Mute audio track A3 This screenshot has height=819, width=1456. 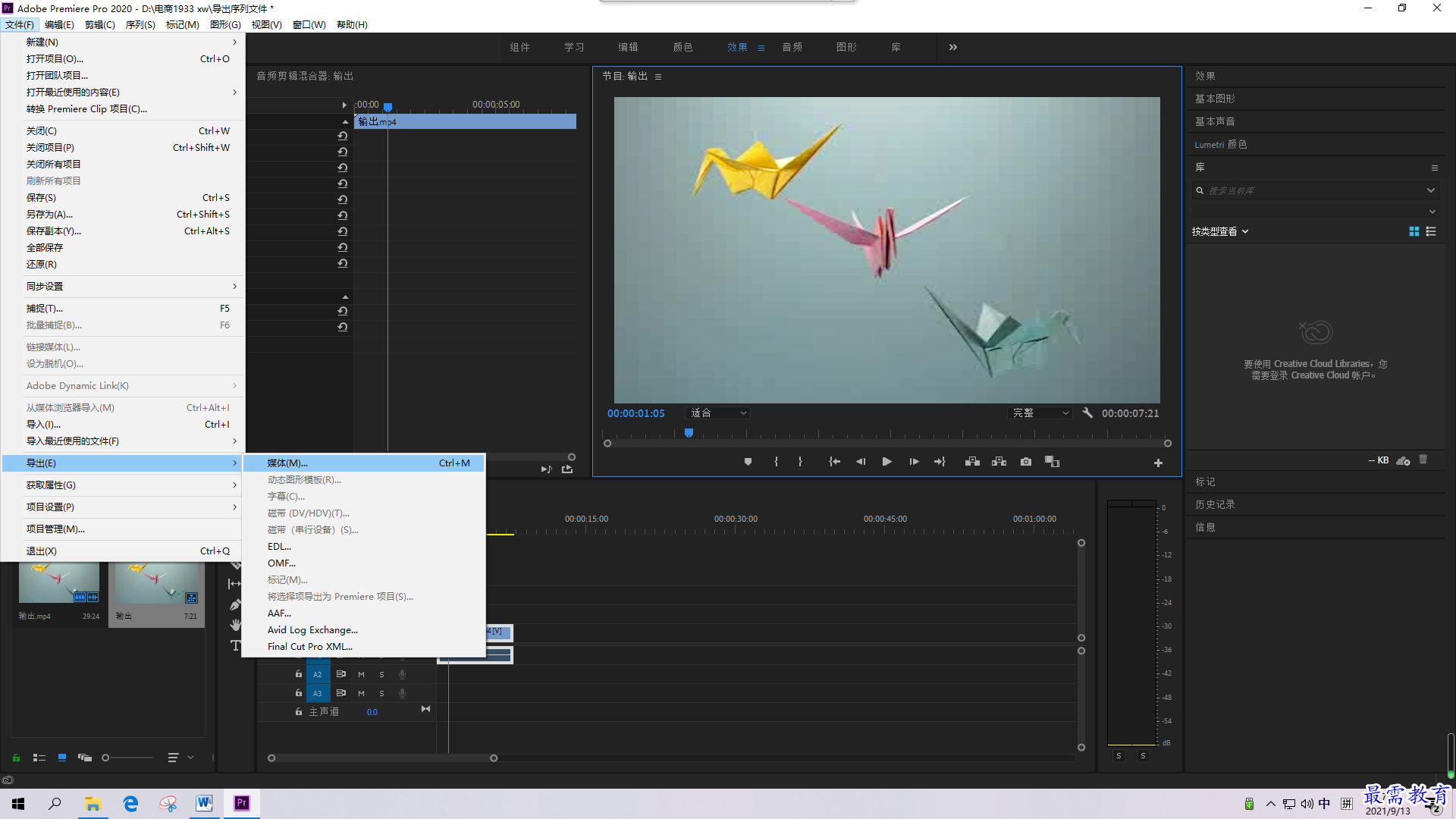pos(361,693)
